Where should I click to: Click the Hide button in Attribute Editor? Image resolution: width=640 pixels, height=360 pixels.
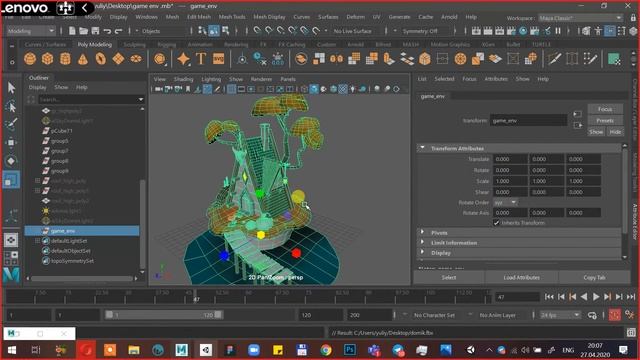click(x=615, y=132)
